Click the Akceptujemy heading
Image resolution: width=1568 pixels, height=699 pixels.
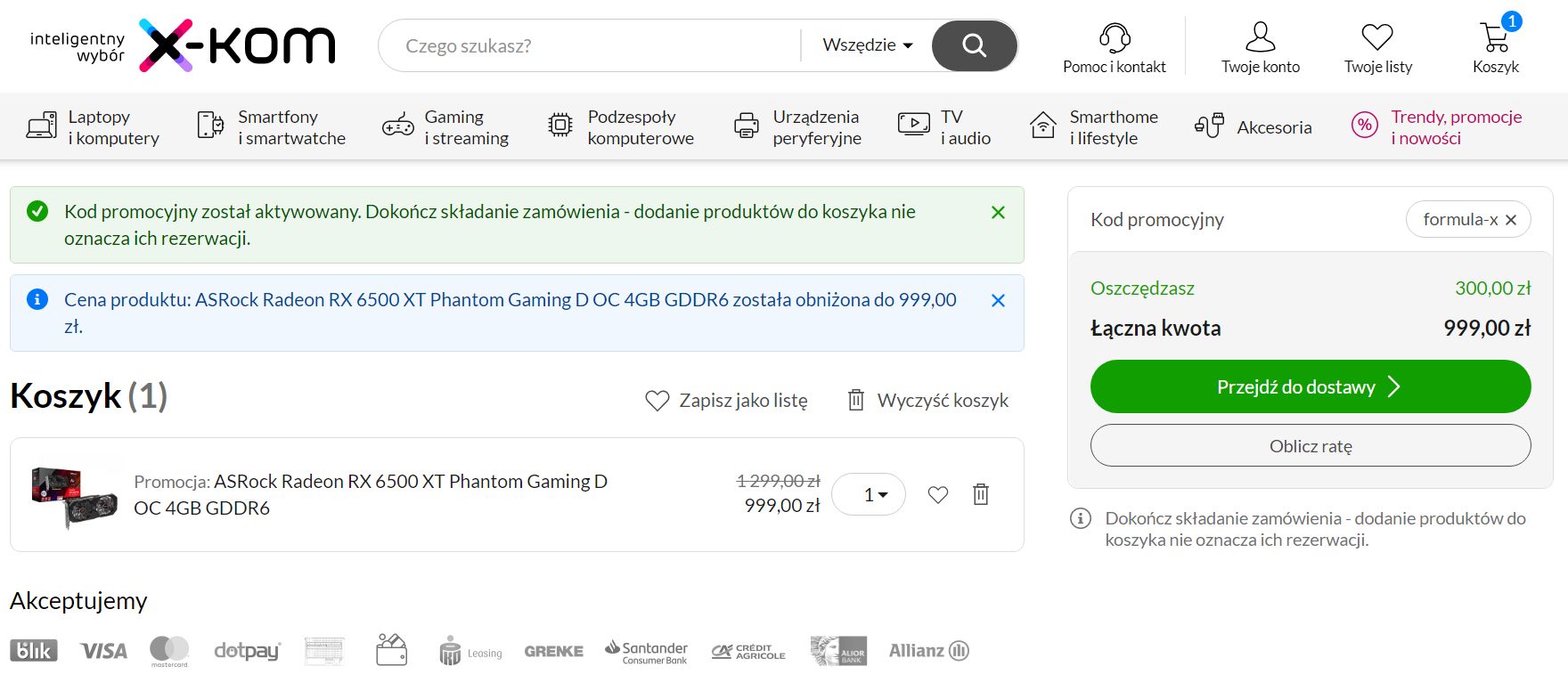pos(78,601)
